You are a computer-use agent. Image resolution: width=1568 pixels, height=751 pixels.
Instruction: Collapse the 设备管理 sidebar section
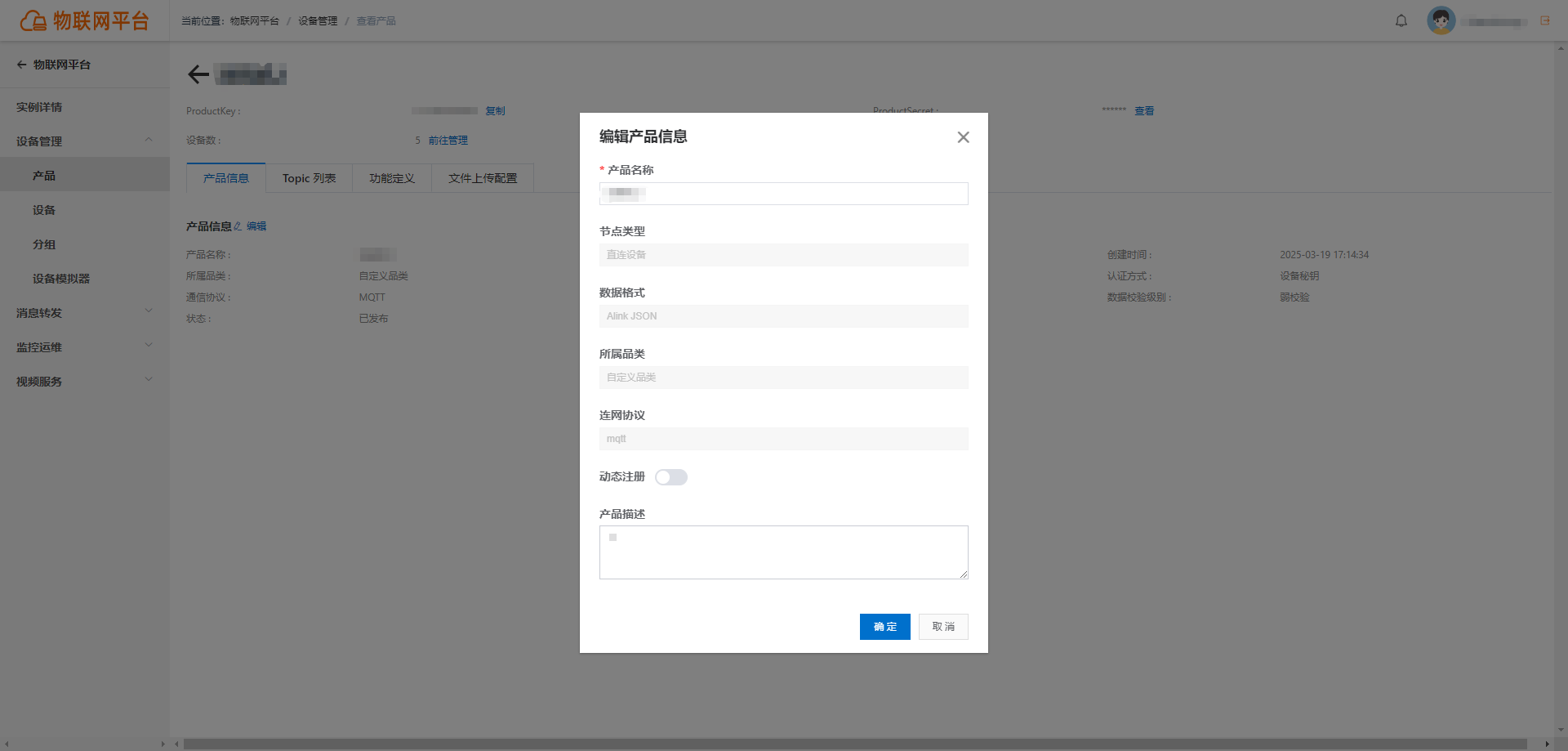[149, 141]
